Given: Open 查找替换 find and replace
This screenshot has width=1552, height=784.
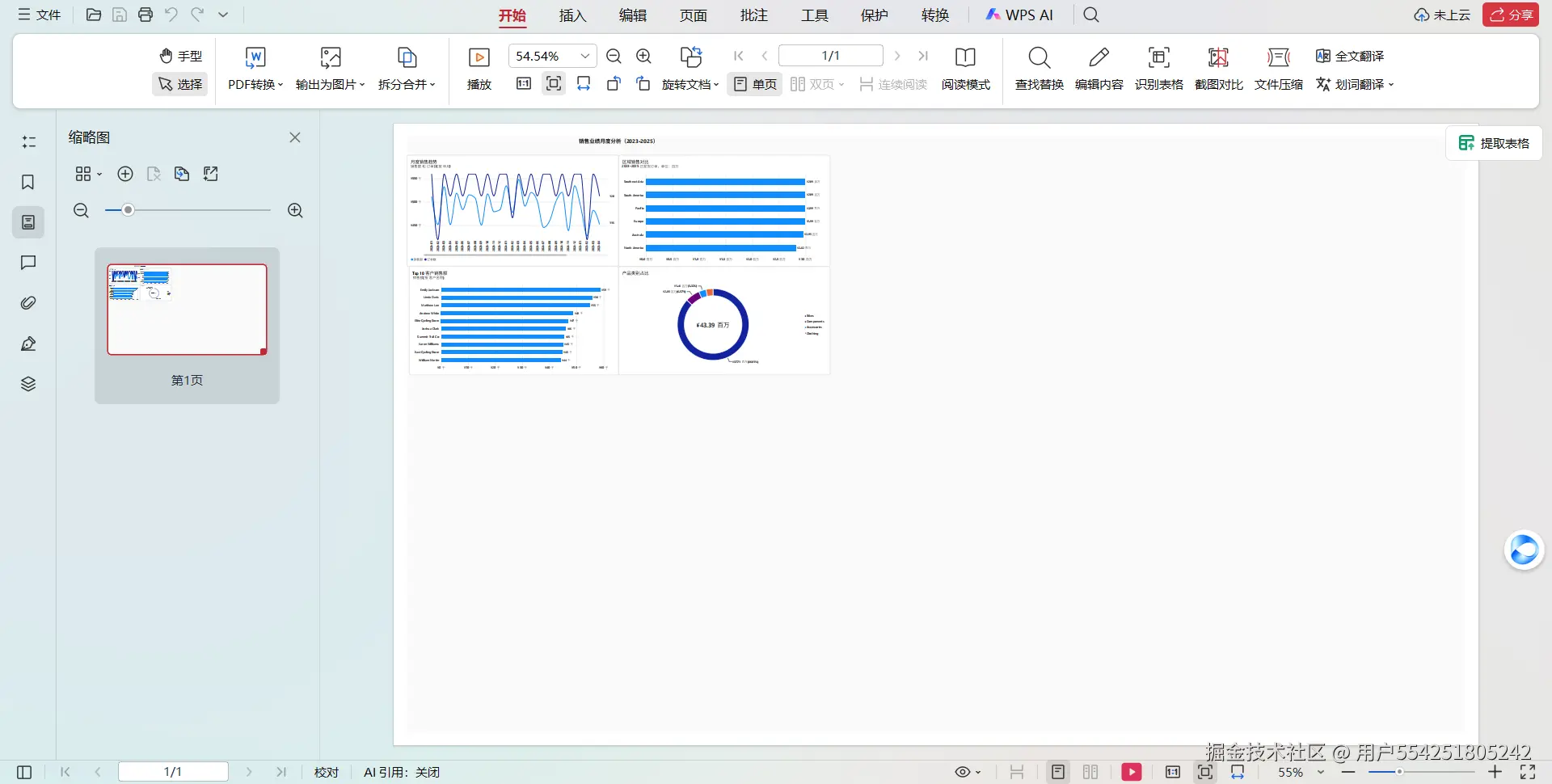Looking at the screenshot, I should tap(1040, 69).
